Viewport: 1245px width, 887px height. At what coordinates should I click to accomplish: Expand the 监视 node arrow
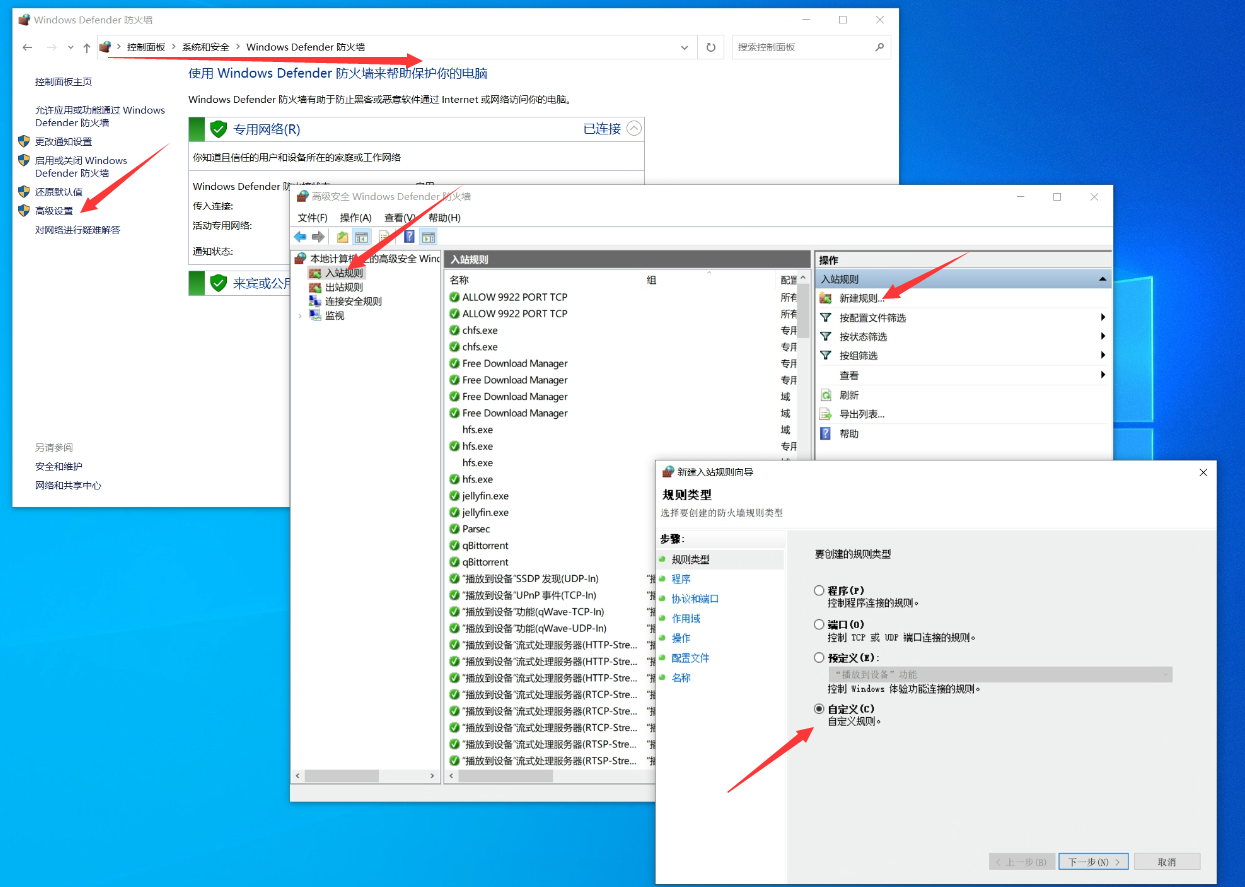(x=300, y=315)
